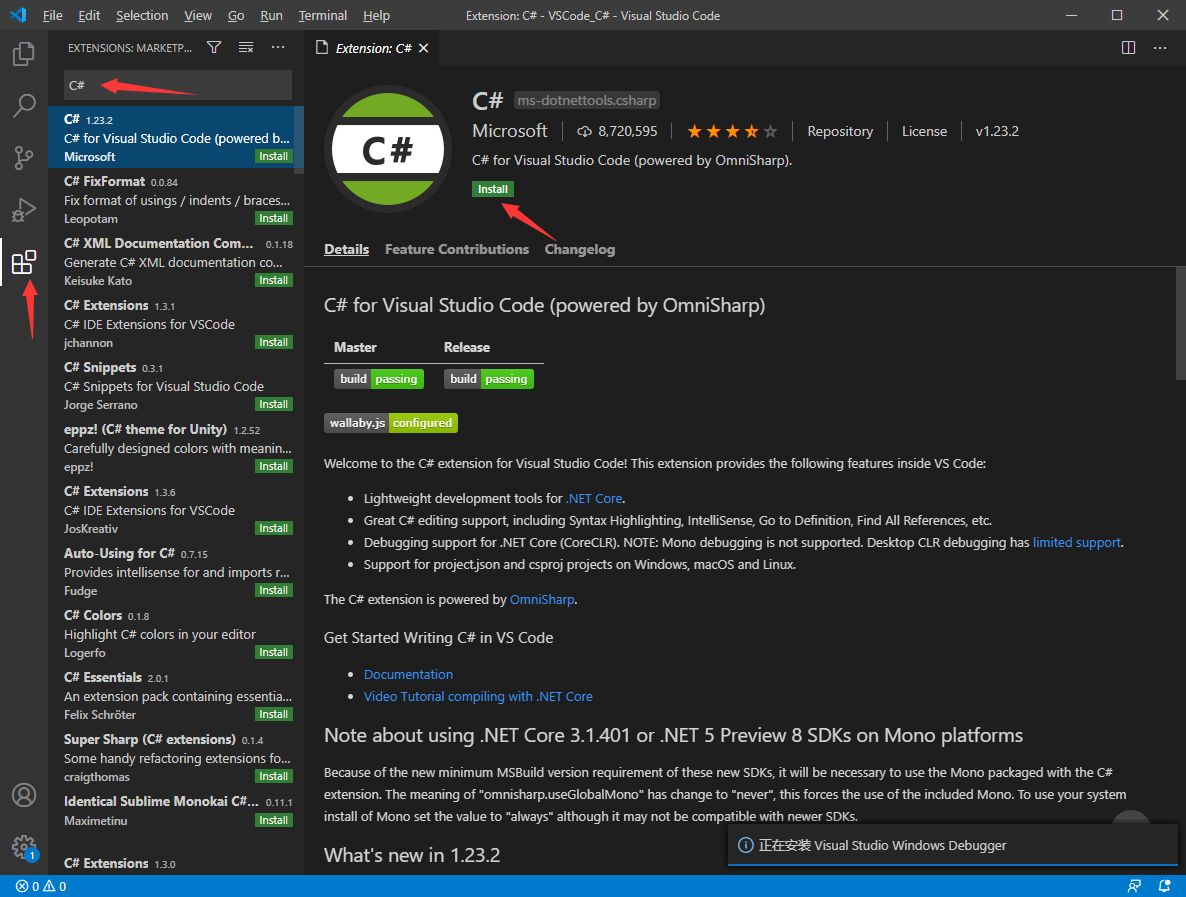Viewport: 1186px width, 897px height.
Task: Switch to the Feature Contributions tab
Action: pyautogui.click(x=457, y=249)
